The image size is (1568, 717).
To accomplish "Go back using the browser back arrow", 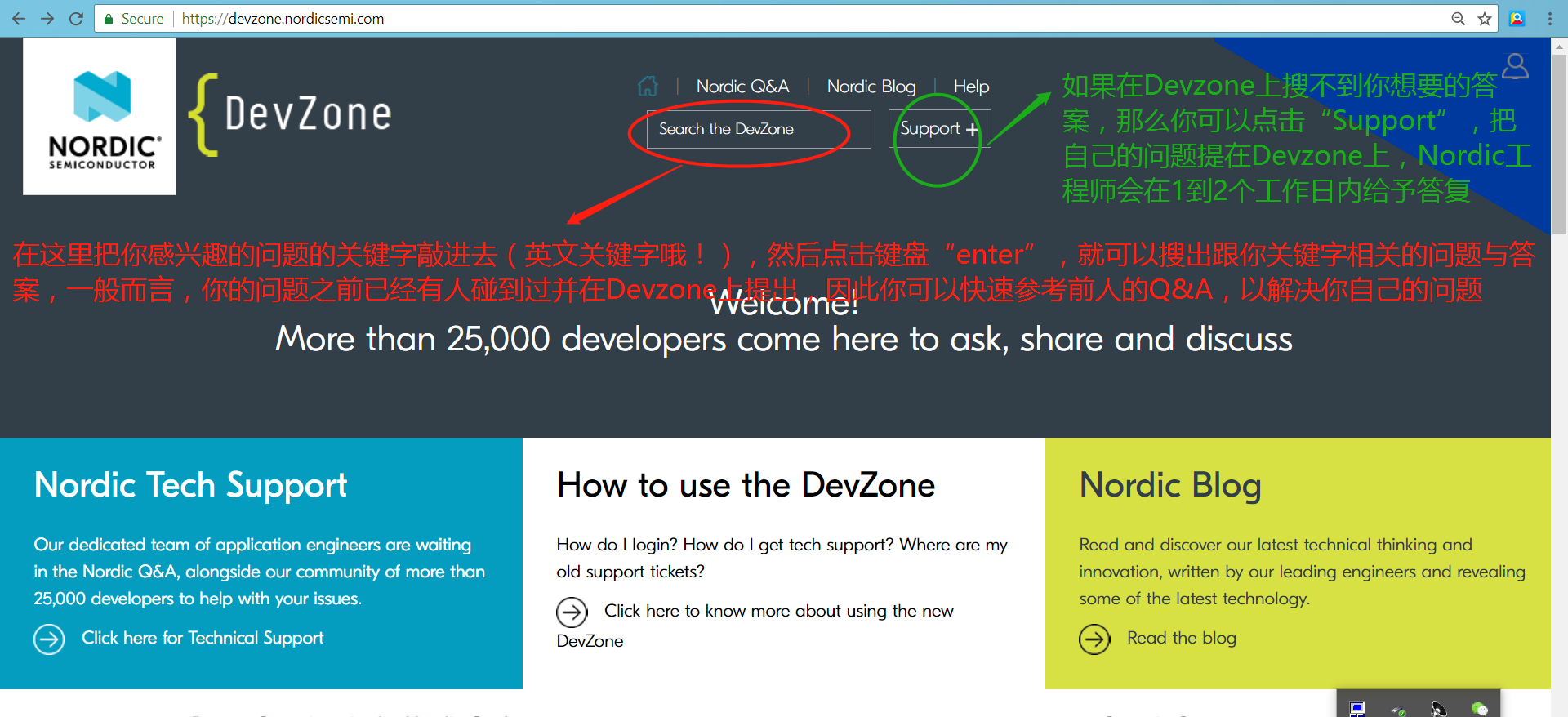I will coord(18,18).
